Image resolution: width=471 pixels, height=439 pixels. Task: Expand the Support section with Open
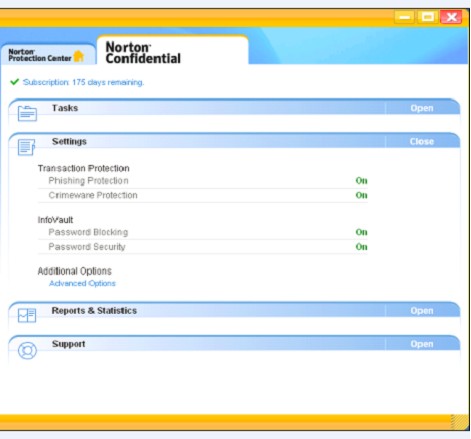click(x=422, y=344)
